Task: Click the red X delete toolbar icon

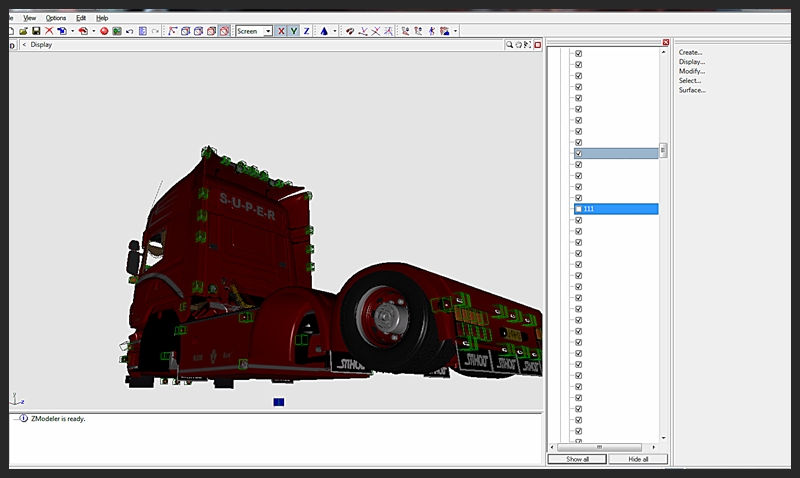Action: click(49, 31)
